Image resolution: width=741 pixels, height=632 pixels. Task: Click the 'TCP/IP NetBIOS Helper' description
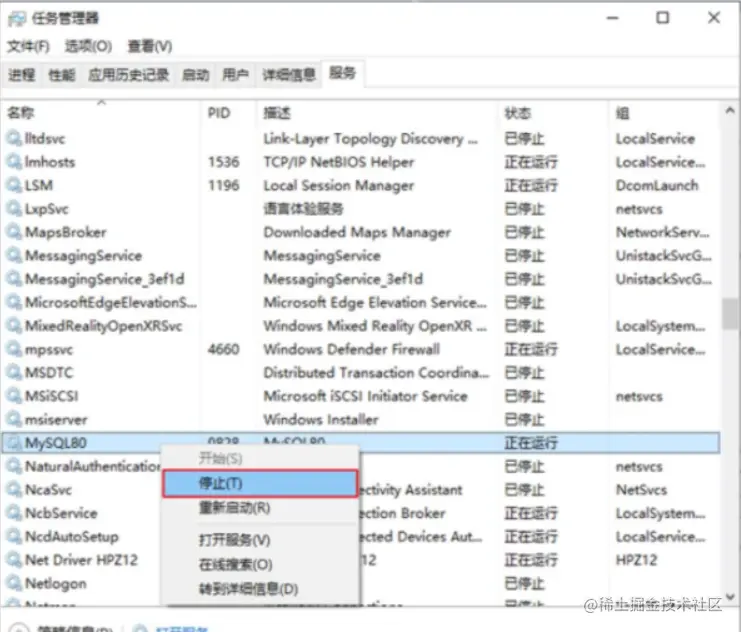coord(338,162)
